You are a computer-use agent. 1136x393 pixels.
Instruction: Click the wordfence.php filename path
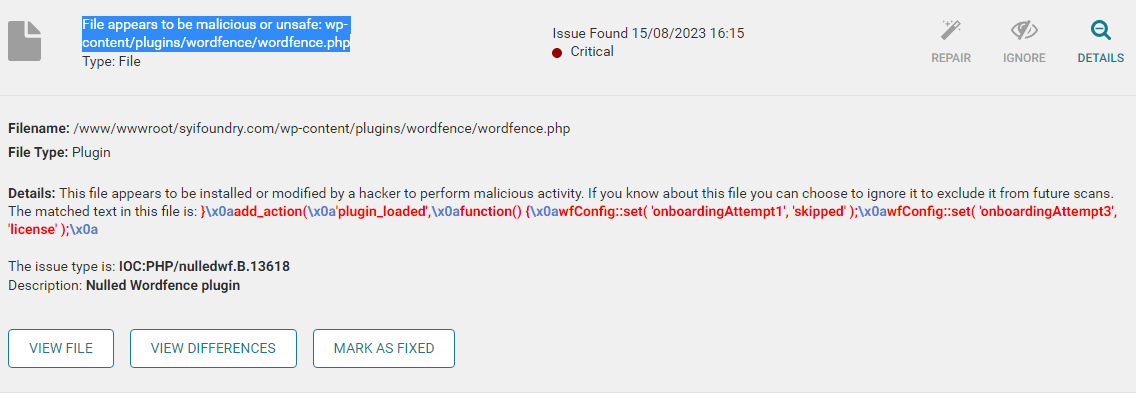point(322,129)
